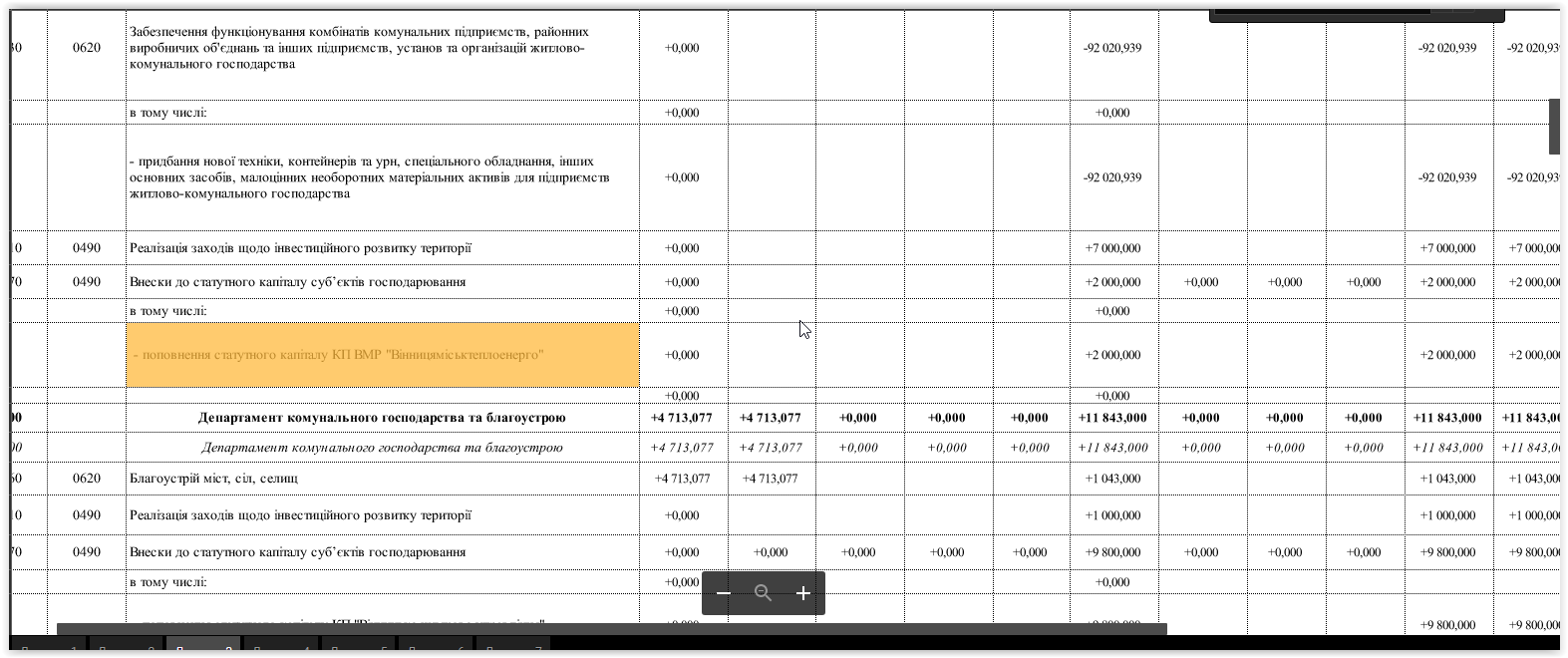Reset zoom using the magnifier icon

coord(764,593)
